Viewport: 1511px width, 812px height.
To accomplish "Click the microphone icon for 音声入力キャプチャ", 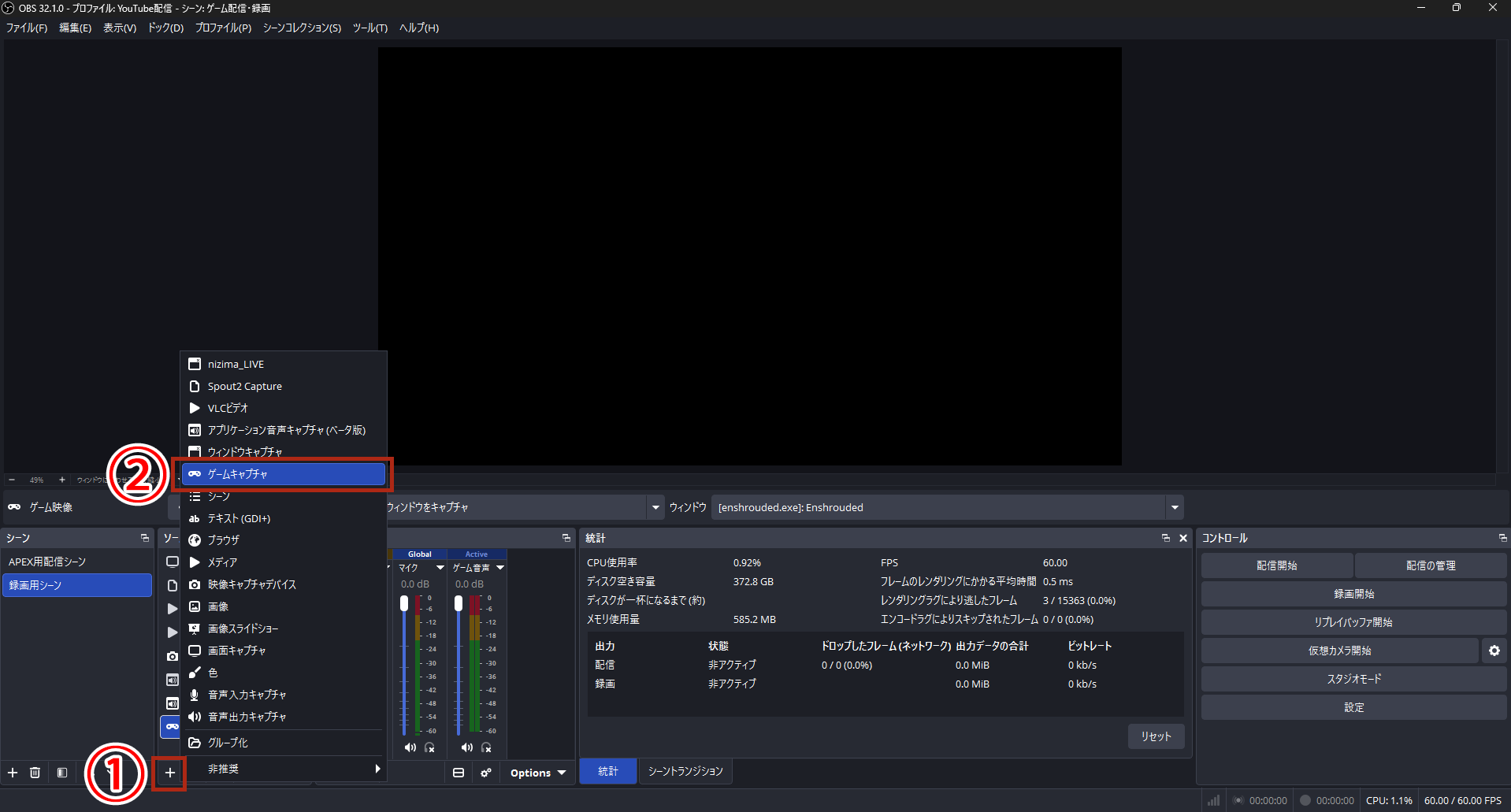I will click(x=195, y=695).
